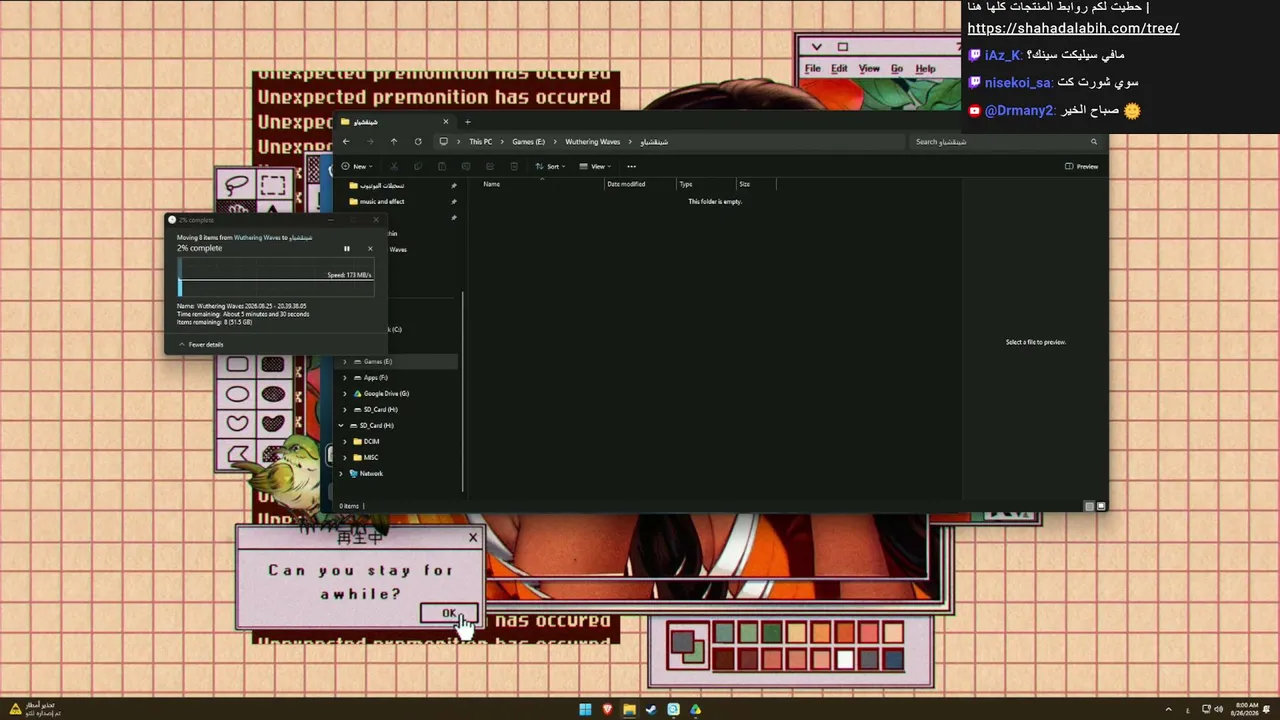
Task: Select Apps (F:) in navigation pane
Action: 376,378
